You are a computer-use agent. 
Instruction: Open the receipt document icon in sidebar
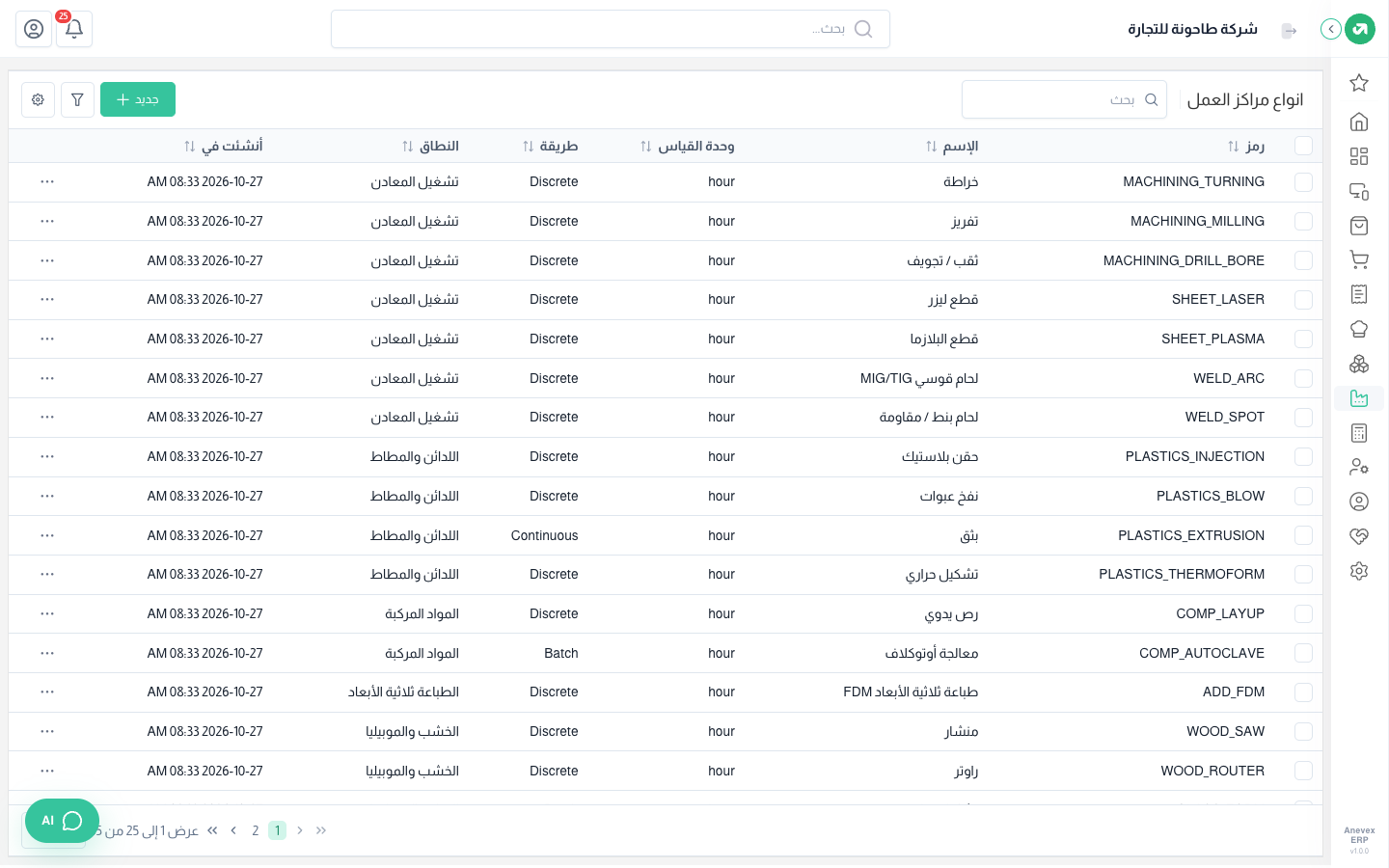(x=1359, y=294)
